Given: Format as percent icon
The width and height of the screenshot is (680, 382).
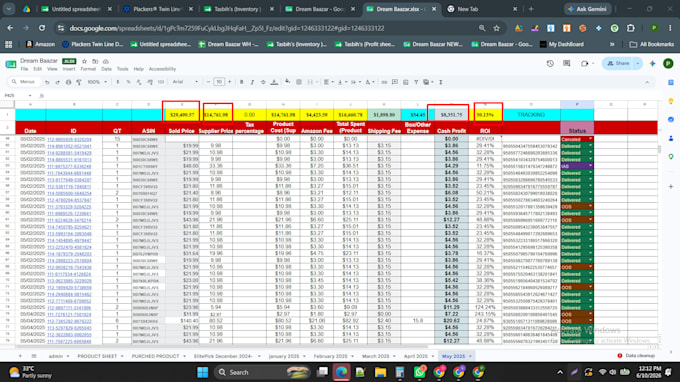Looking at the screenshot, I should coord(128,82).
